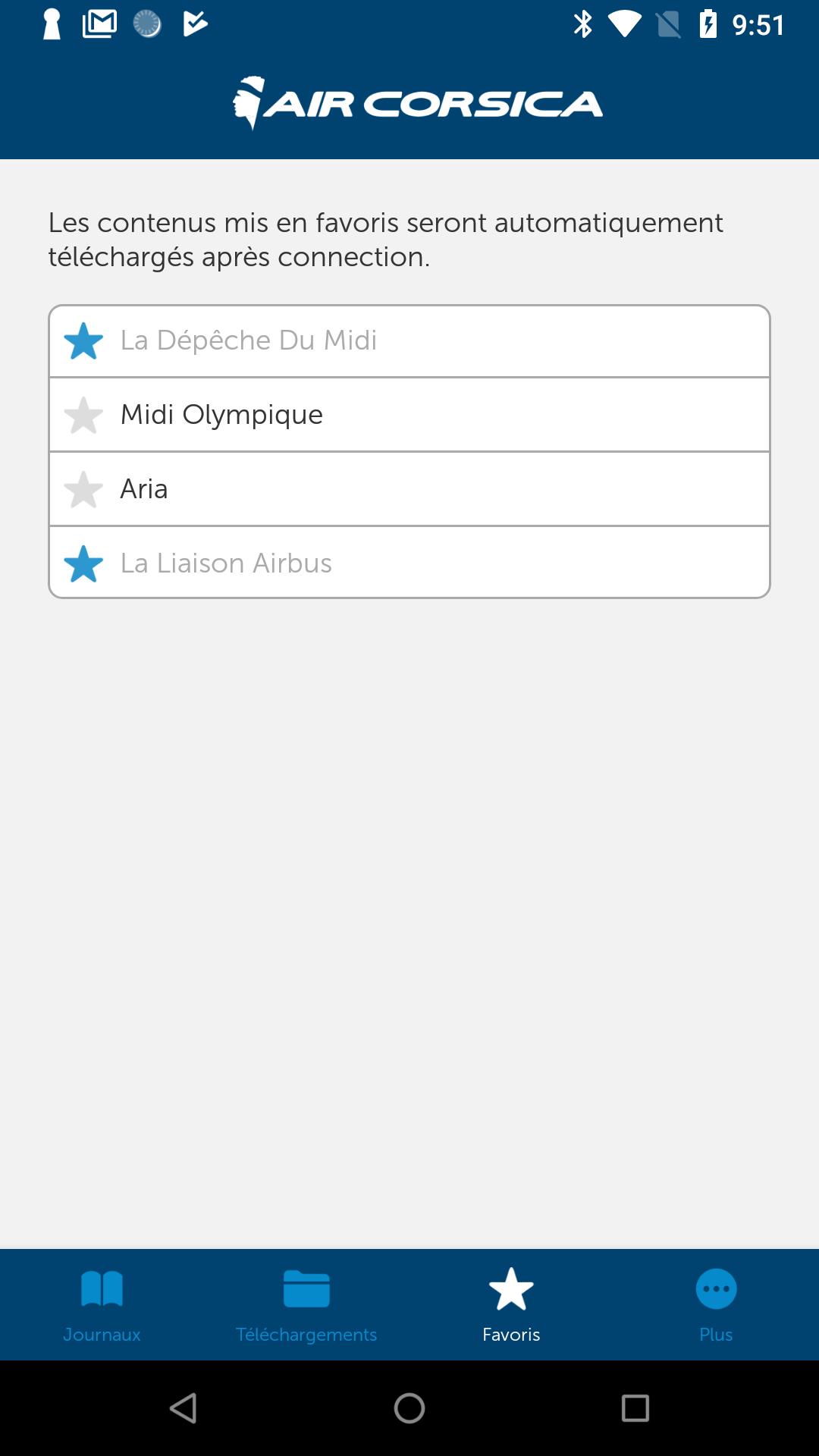
Task: Select the Aria list row text
Action: [144, 489]
